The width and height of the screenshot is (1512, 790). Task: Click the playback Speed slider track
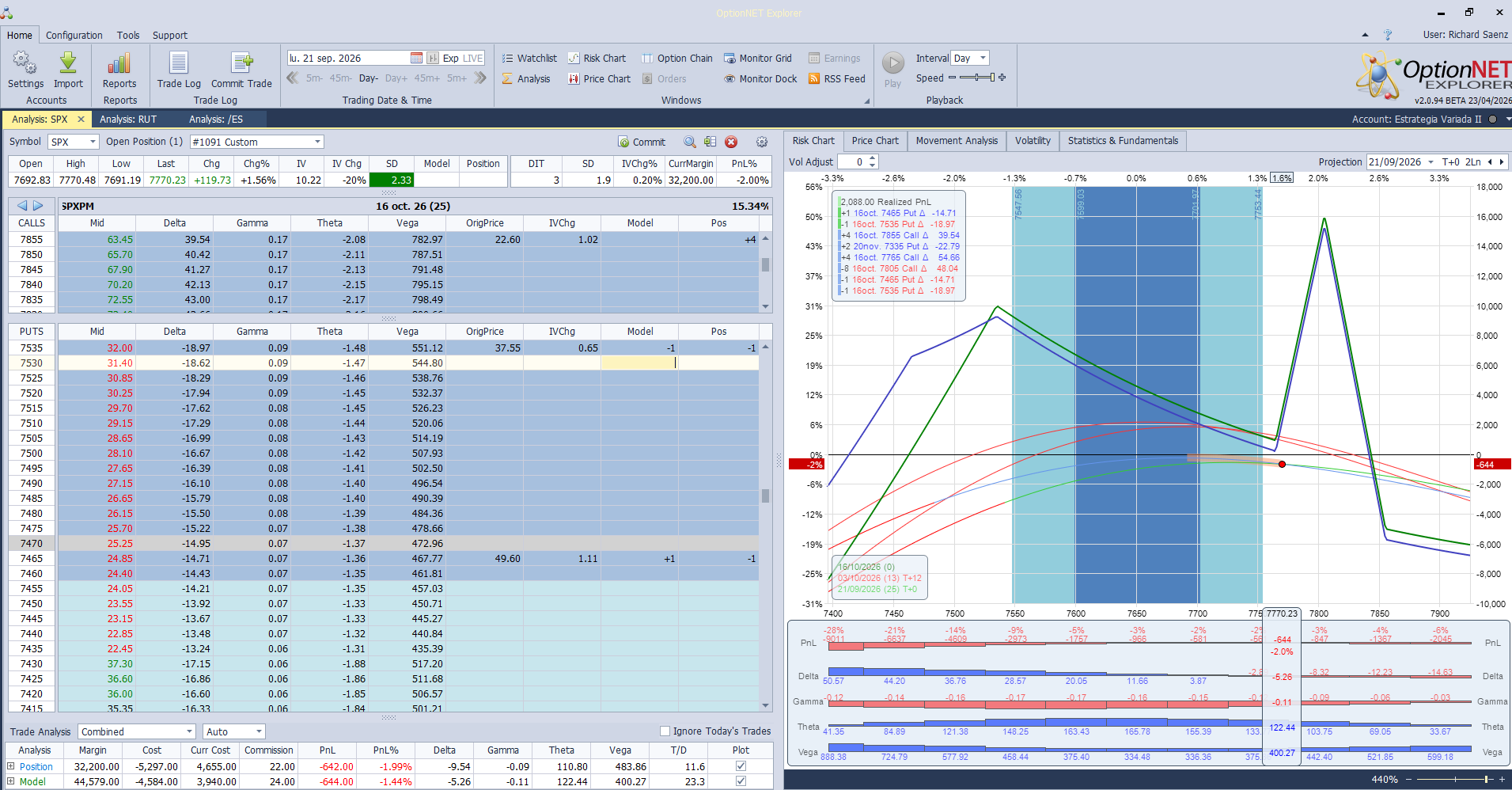click(x=977, y=78)
